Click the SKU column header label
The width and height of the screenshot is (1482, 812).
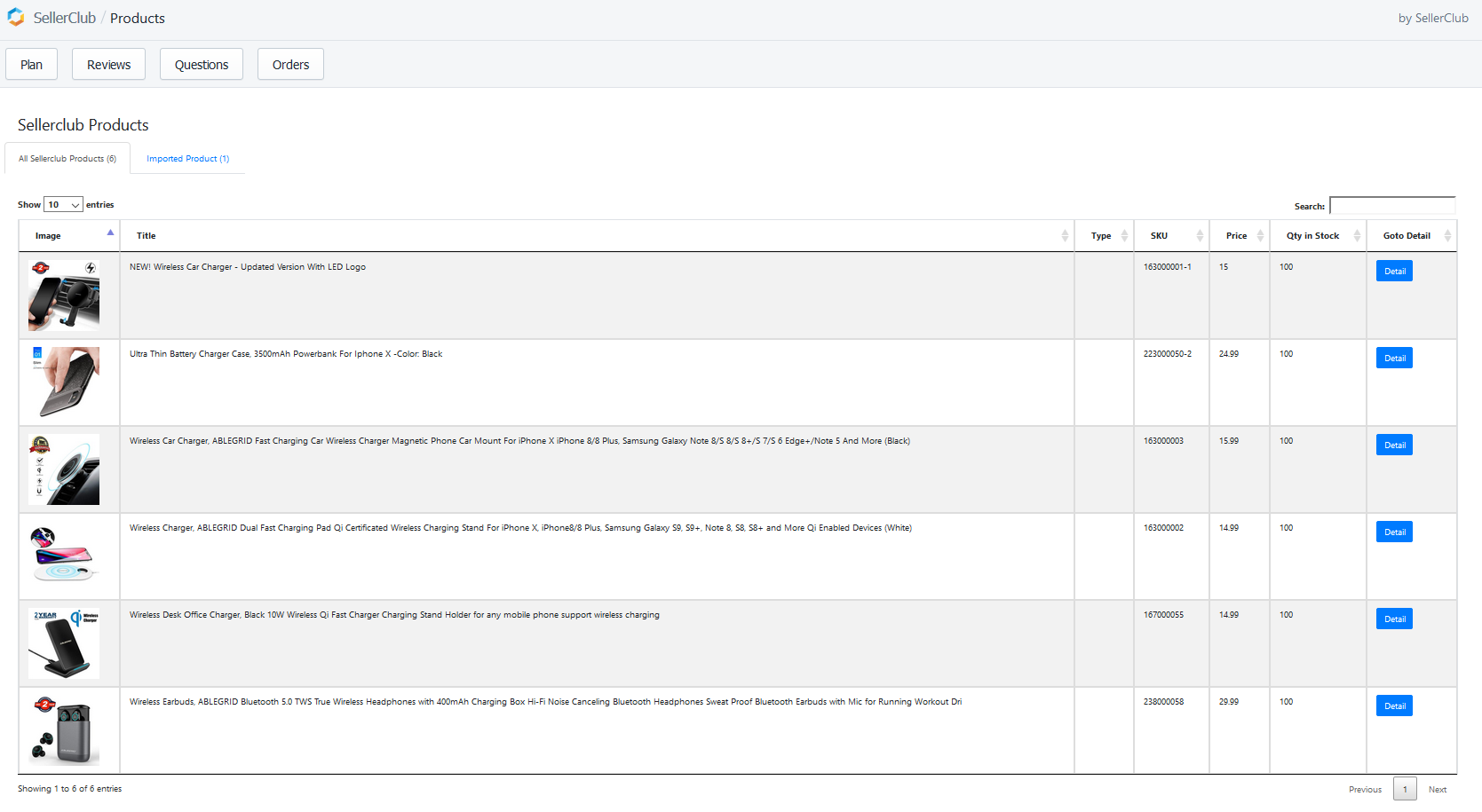pos(1159,235)
